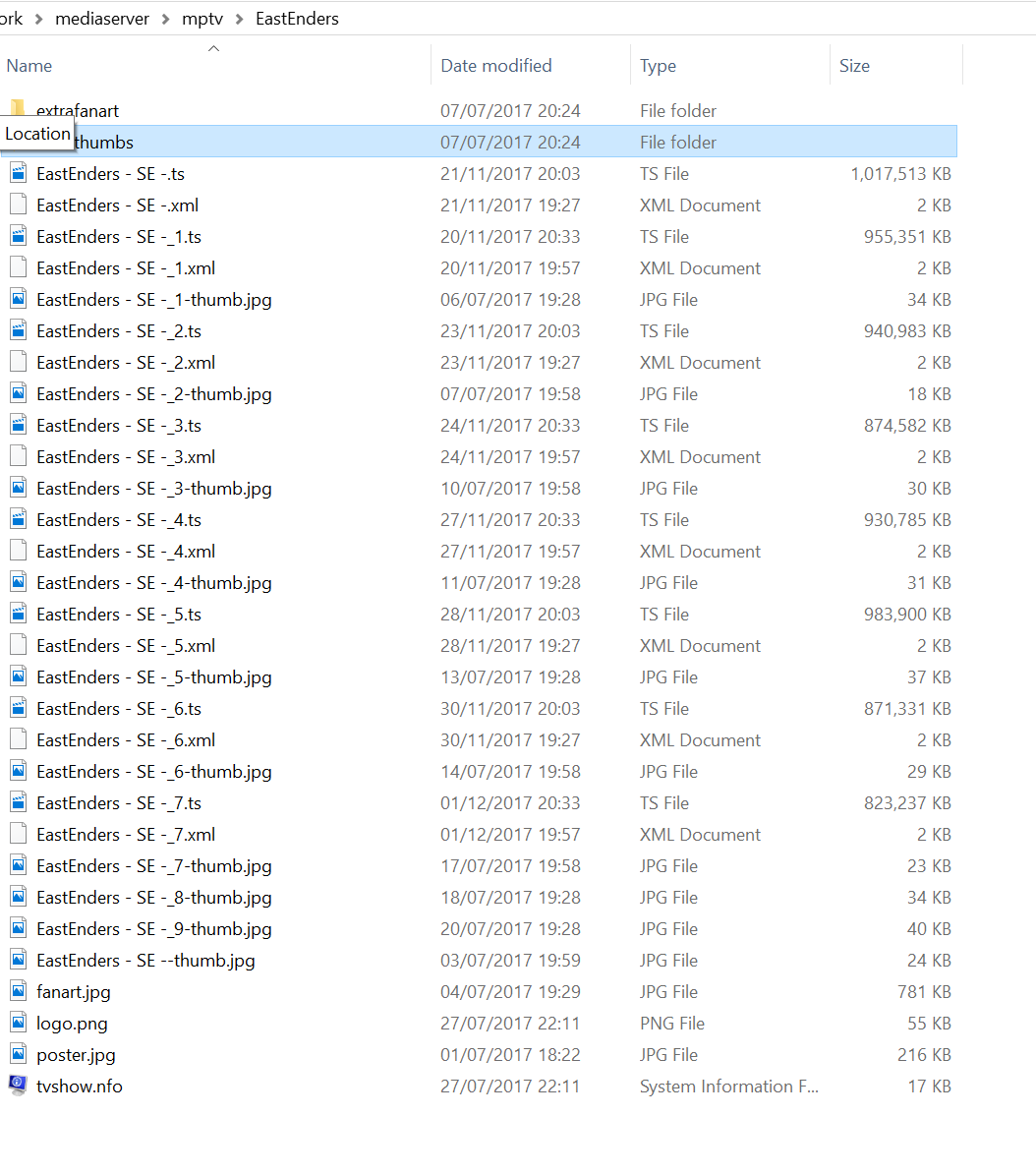Select the icon of EastEnders - SE -_5-thumb.jpg

[19, 676]
